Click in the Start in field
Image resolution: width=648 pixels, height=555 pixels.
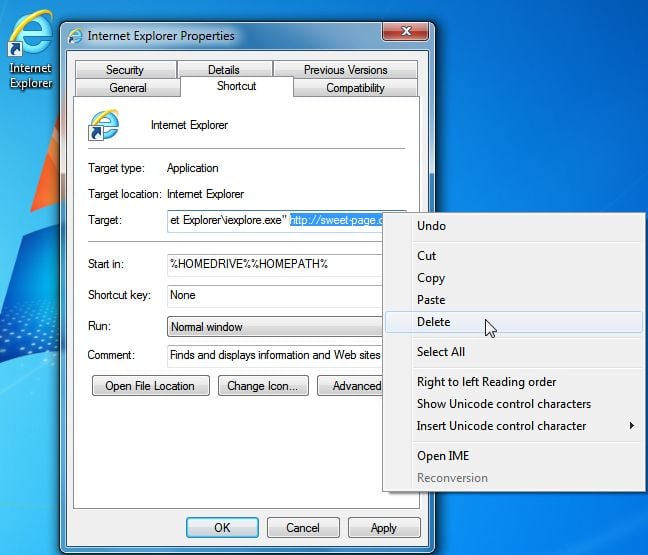(275, 264)
